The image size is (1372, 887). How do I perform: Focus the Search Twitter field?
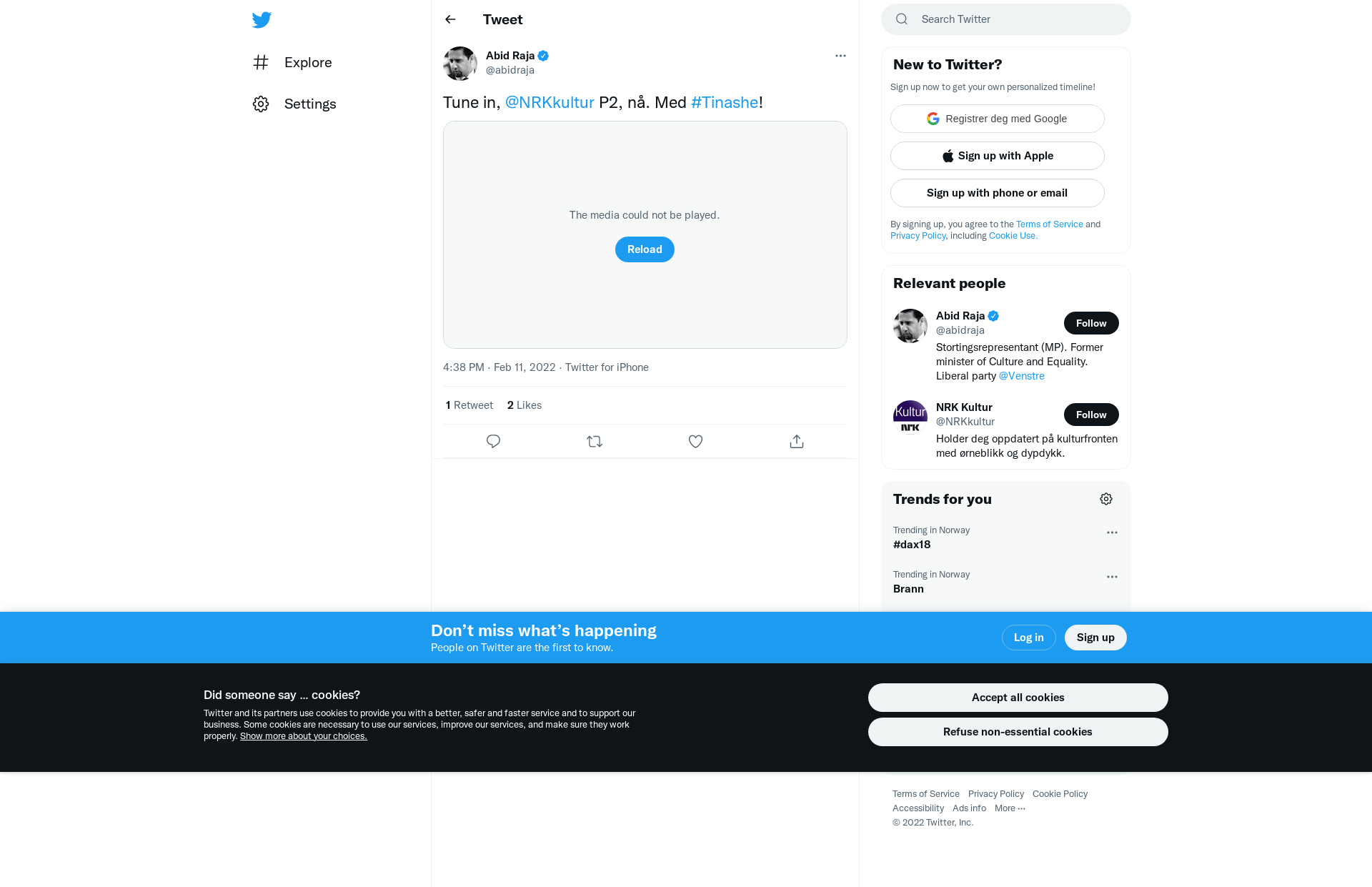1006,19
